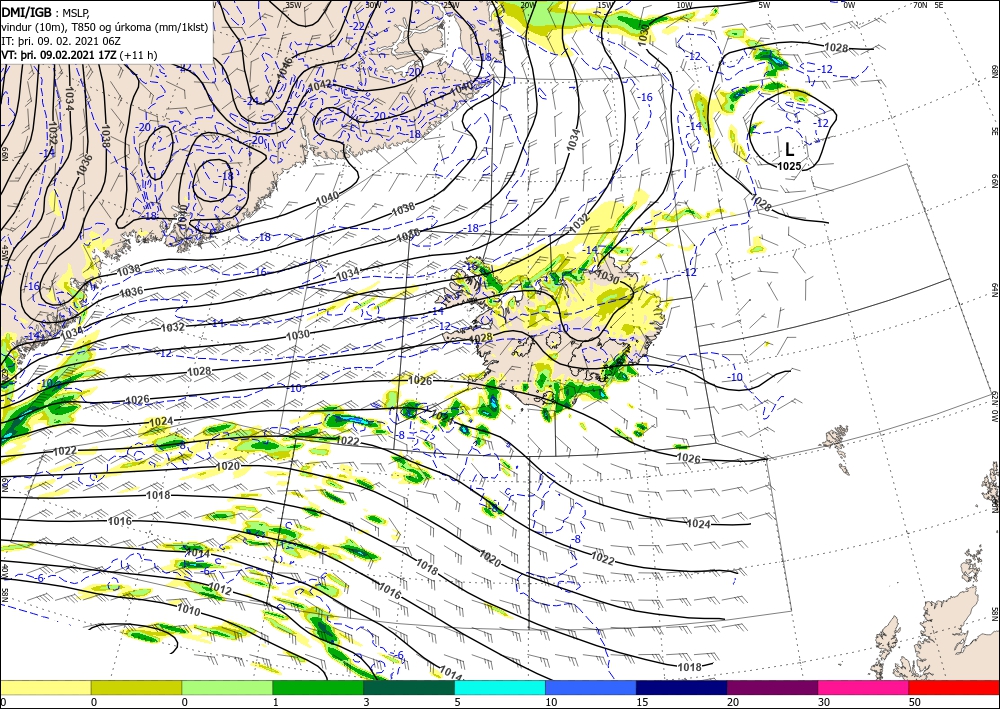Click the '1042' isobar label
1000x709 pixels.
pyautogui.click(x=320, y=84)
